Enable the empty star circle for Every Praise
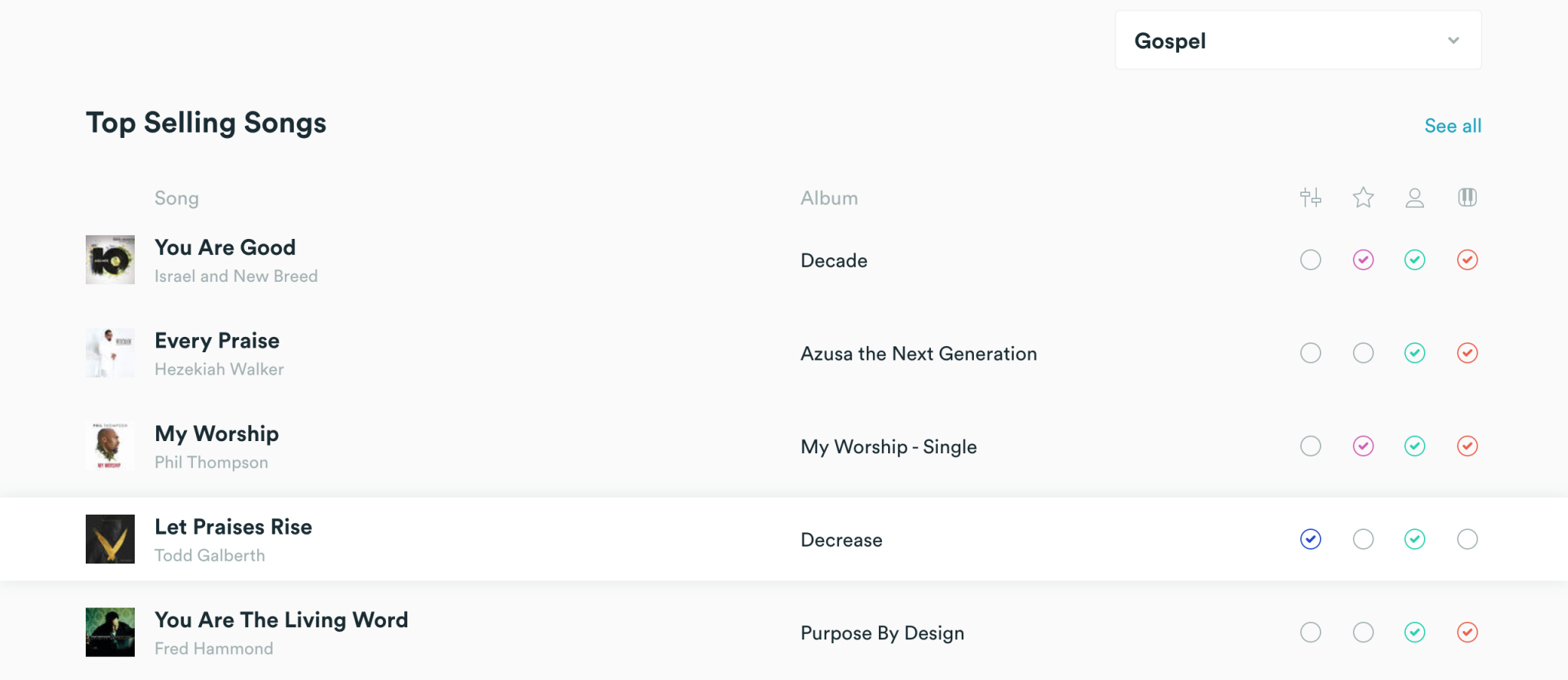The height and width of the screenshot is (680, 1568). (x=1363, y=353)
